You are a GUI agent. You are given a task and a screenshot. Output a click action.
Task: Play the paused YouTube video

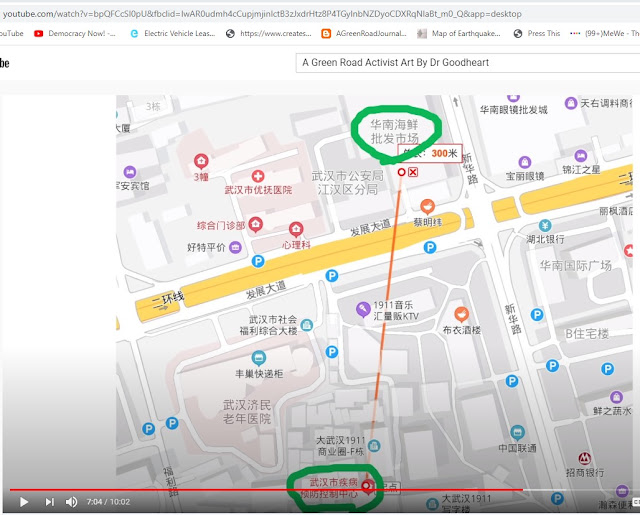pyautogui.click(x=24, y=502)
